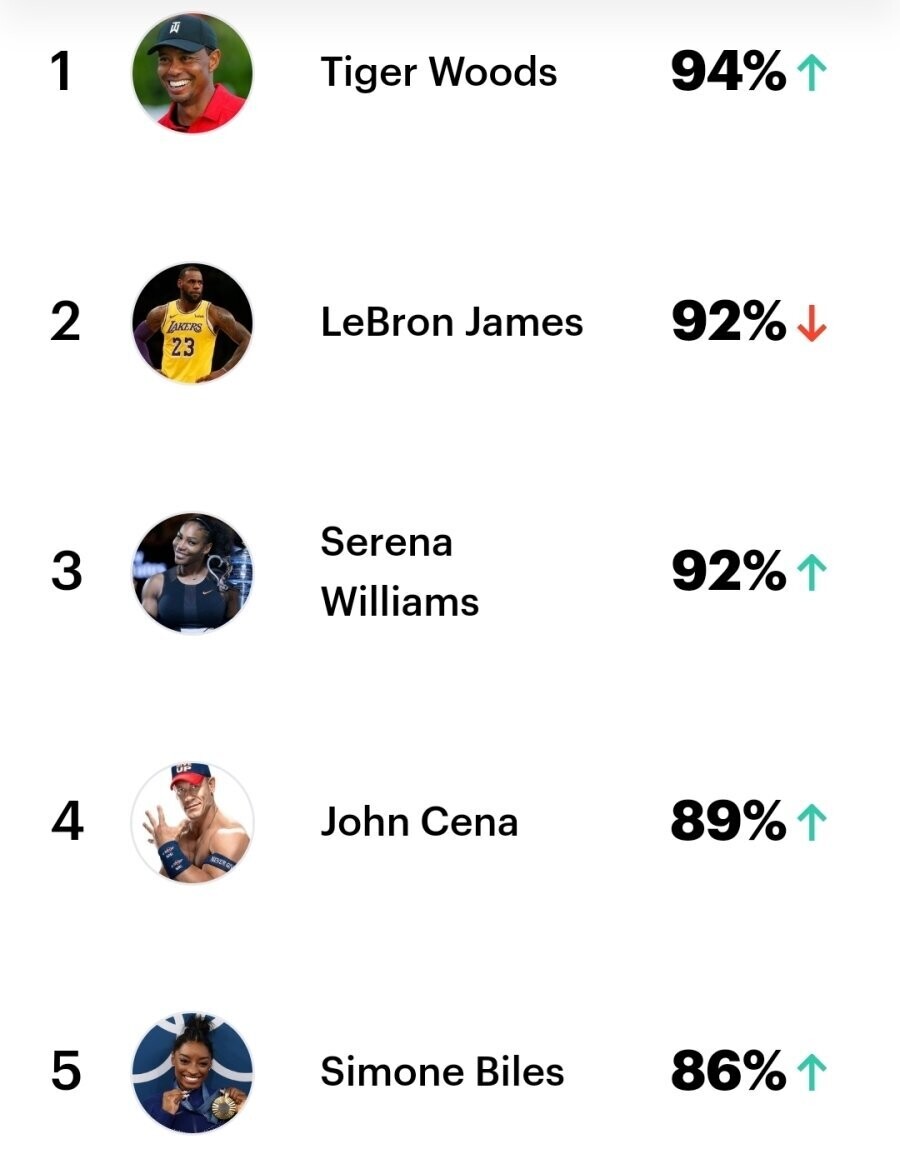
Task: Click the up arrow in Simone Biles' row
Action: 810,1073
